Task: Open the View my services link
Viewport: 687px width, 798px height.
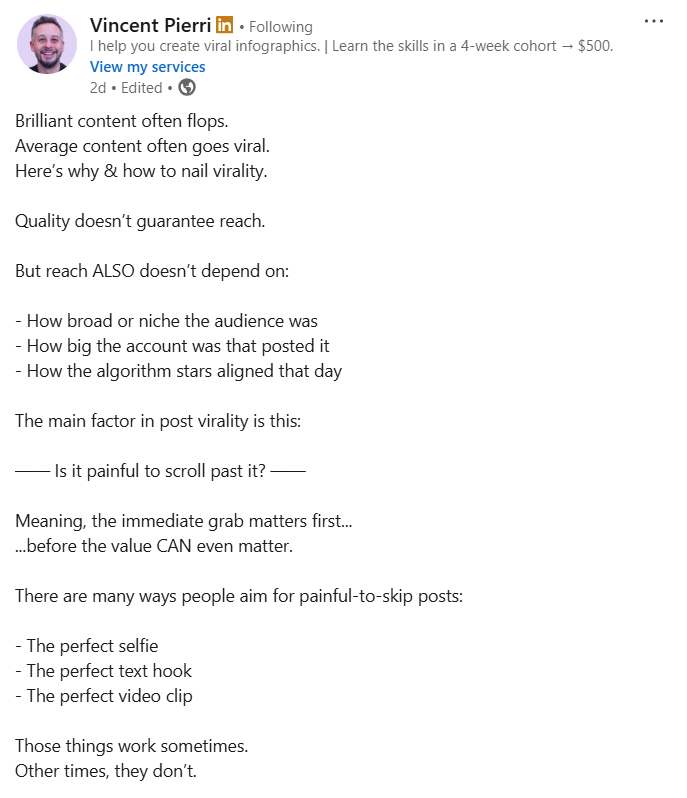Action: 147,67
